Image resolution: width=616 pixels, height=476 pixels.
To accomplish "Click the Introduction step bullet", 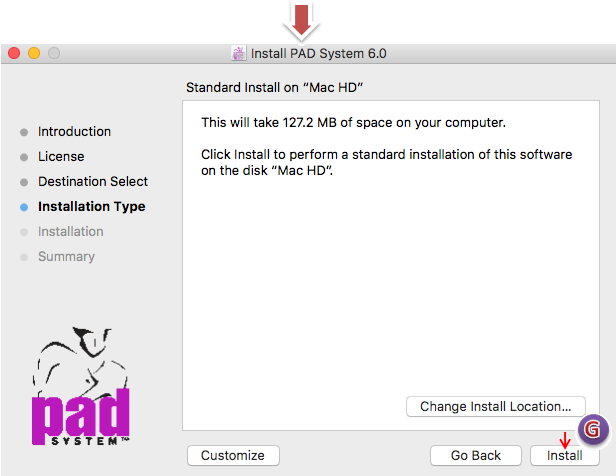I will coord(24,132).
